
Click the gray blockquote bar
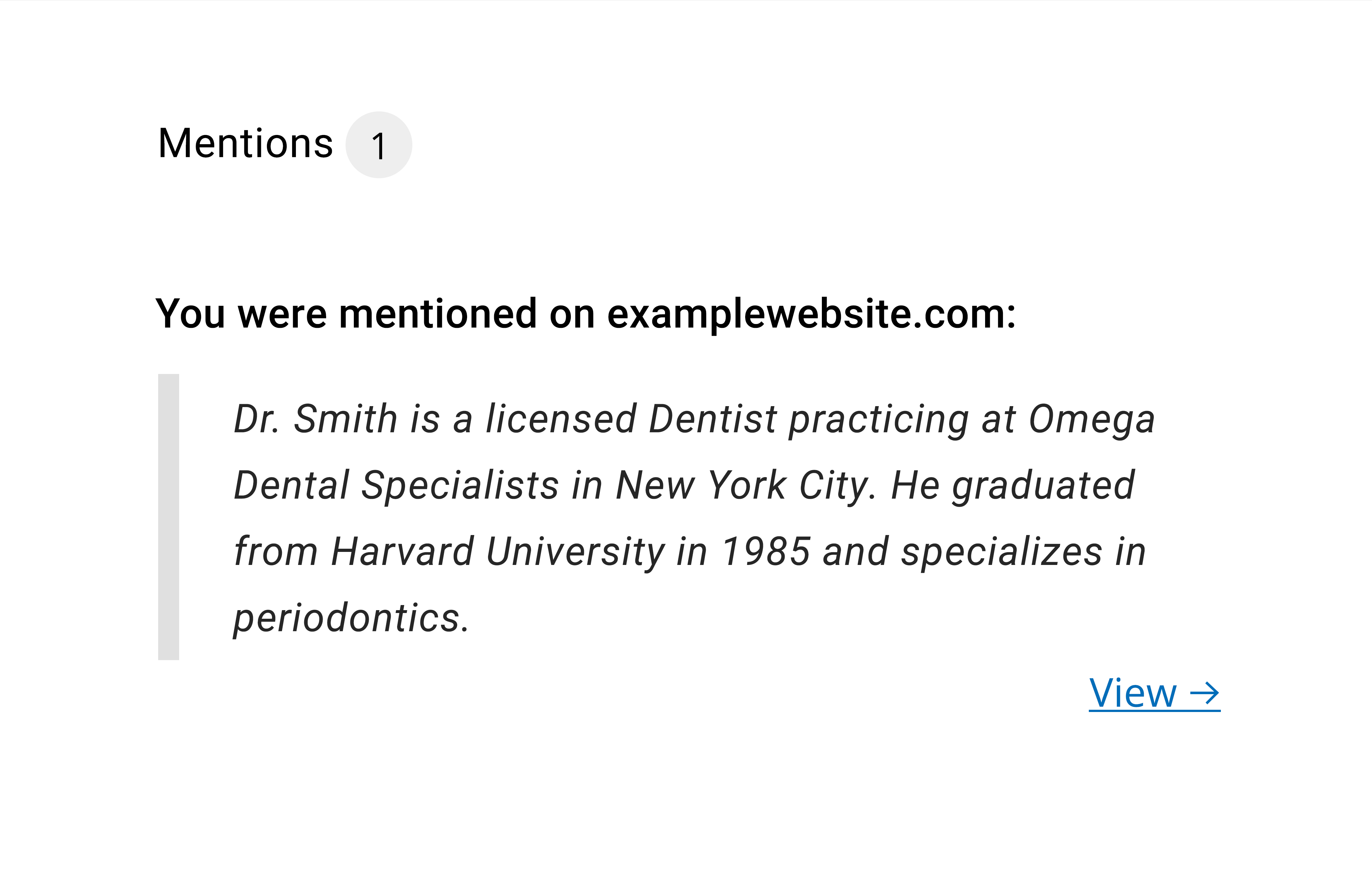tap(168, 517)
